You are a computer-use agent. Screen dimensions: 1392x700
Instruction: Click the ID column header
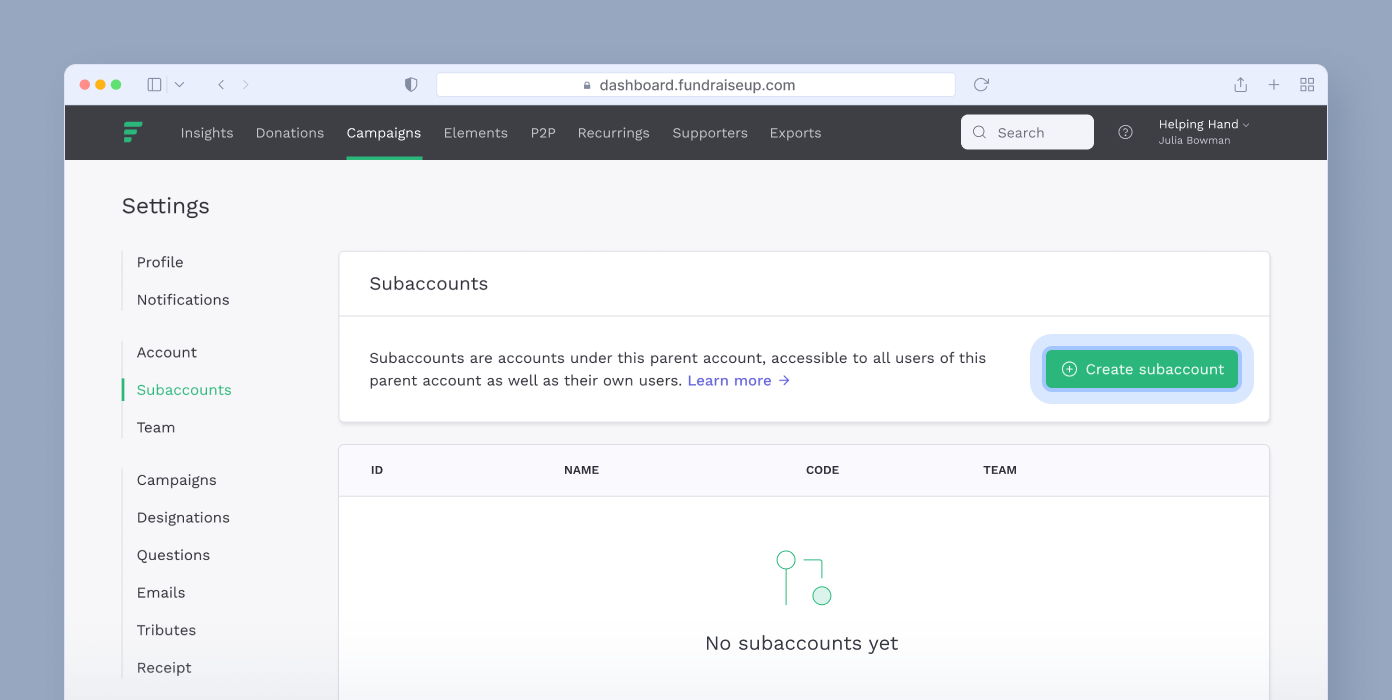coord(377,470)
